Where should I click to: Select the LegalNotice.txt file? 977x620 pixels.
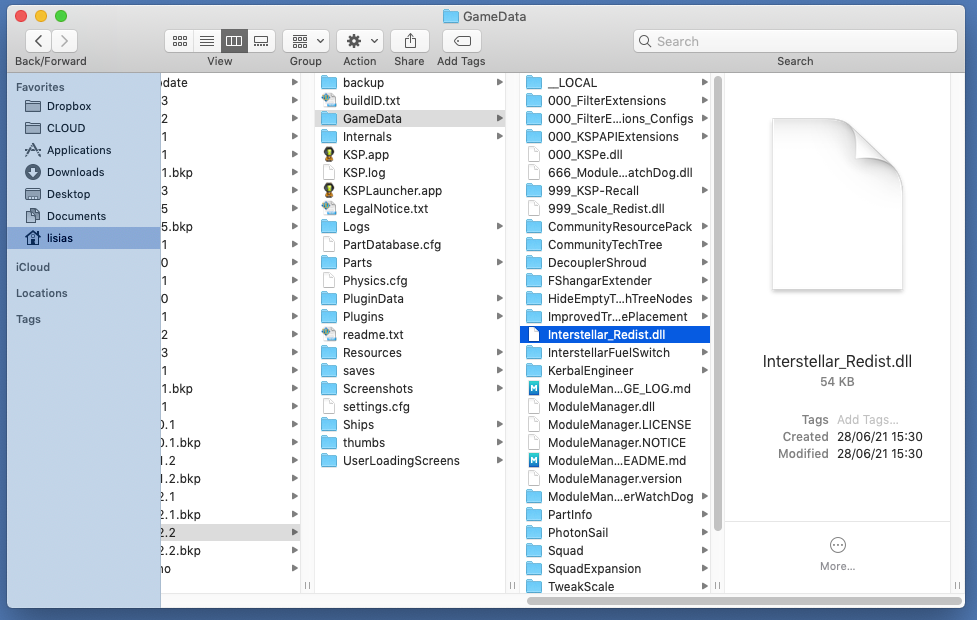pos(410,209)
